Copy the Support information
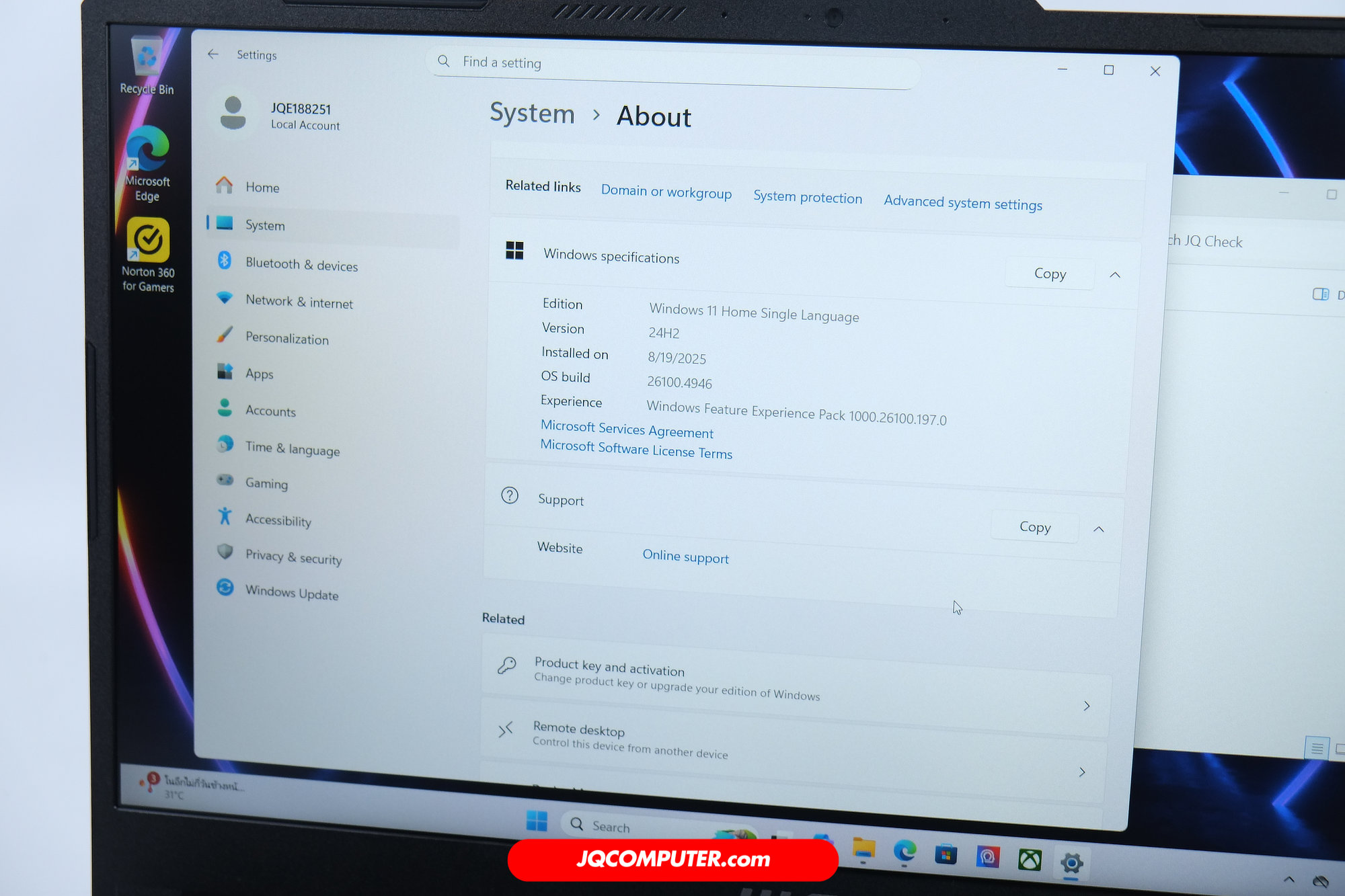 (x=1034, y=526)
